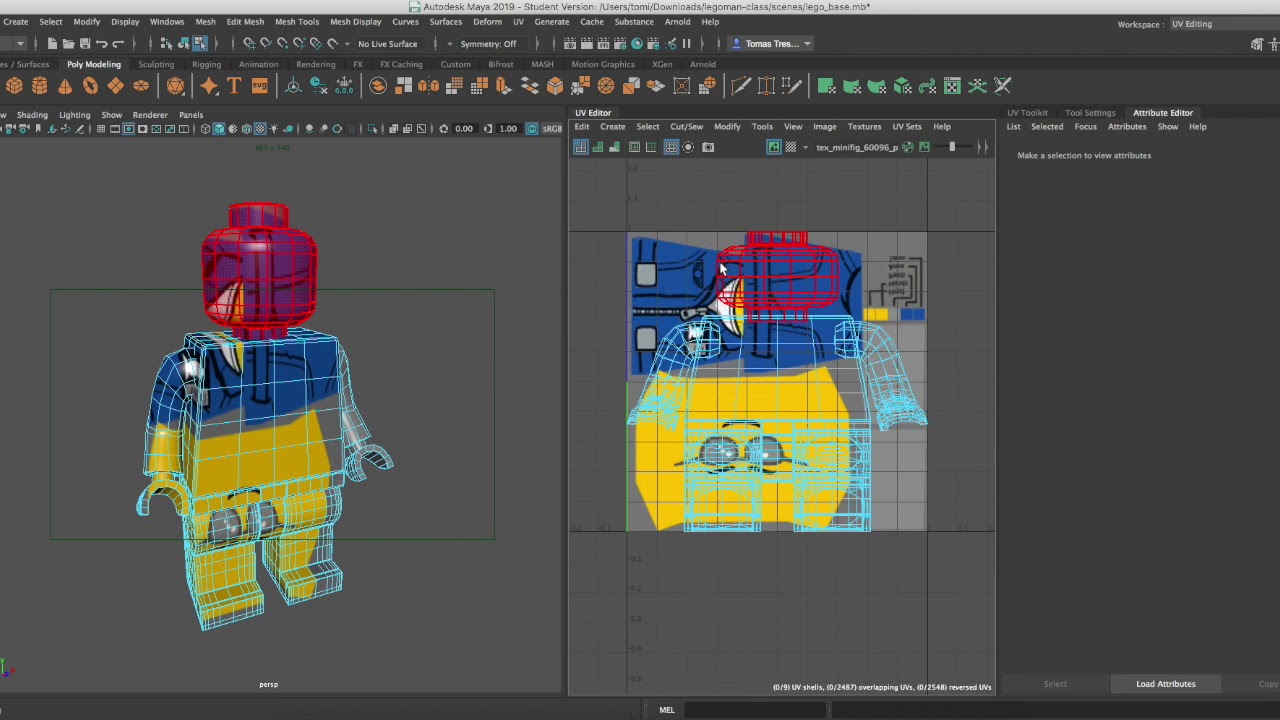Click the Platonic solid shelf icon
The width and height of the screenshot is (1280, 720).
176,86
